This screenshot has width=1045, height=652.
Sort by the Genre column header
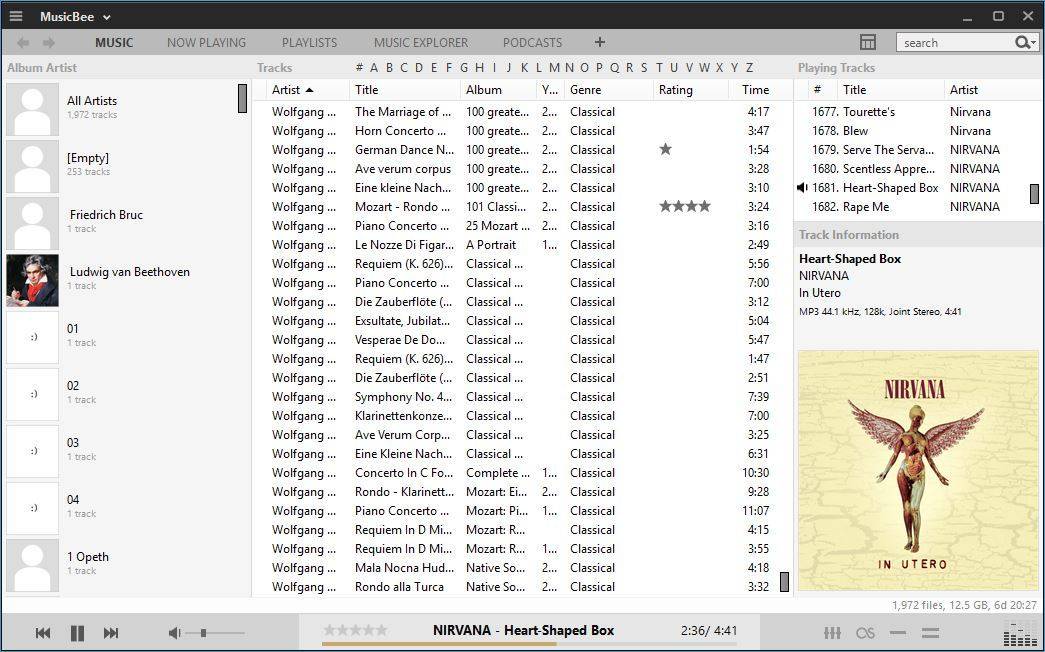[608, 89]
